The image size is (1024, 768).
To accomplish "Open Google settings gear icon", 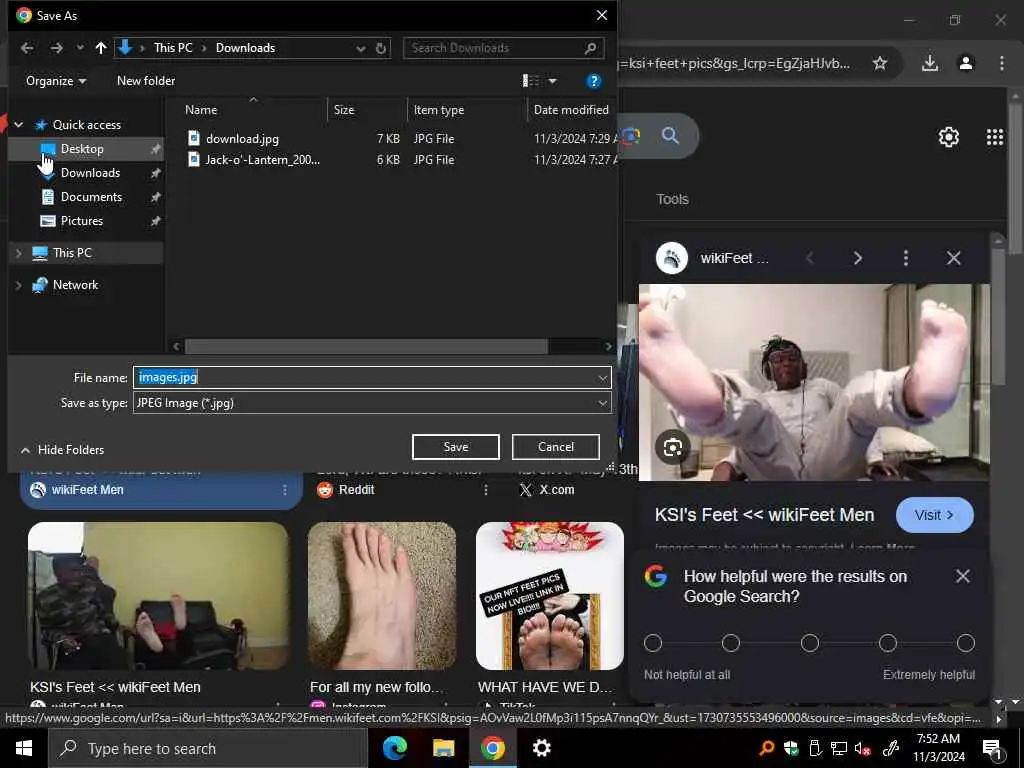I will [948, 137].
